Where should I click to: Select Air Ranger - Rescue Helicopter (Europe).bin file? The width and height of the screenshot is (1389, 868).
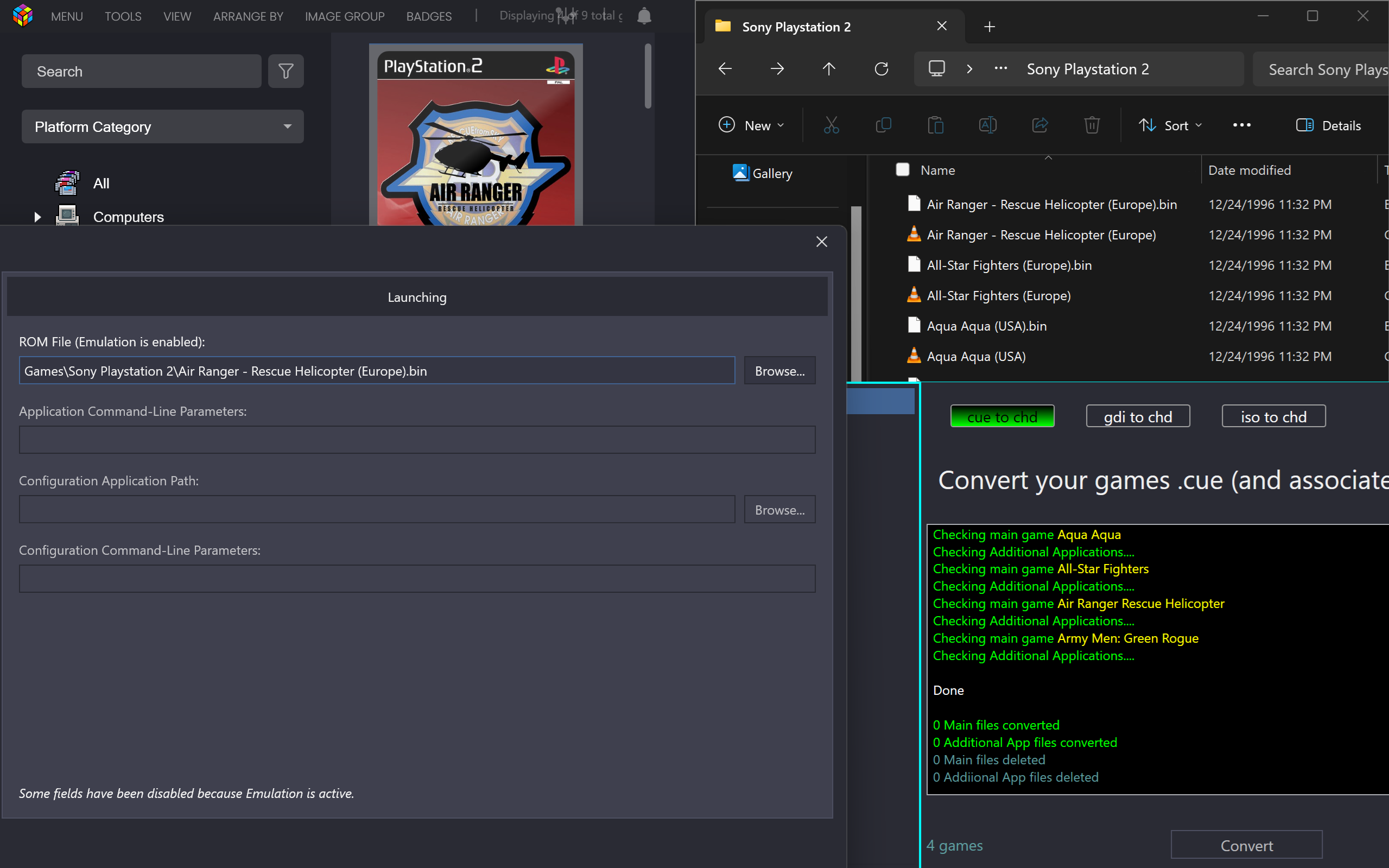[x=1051, y=204]
